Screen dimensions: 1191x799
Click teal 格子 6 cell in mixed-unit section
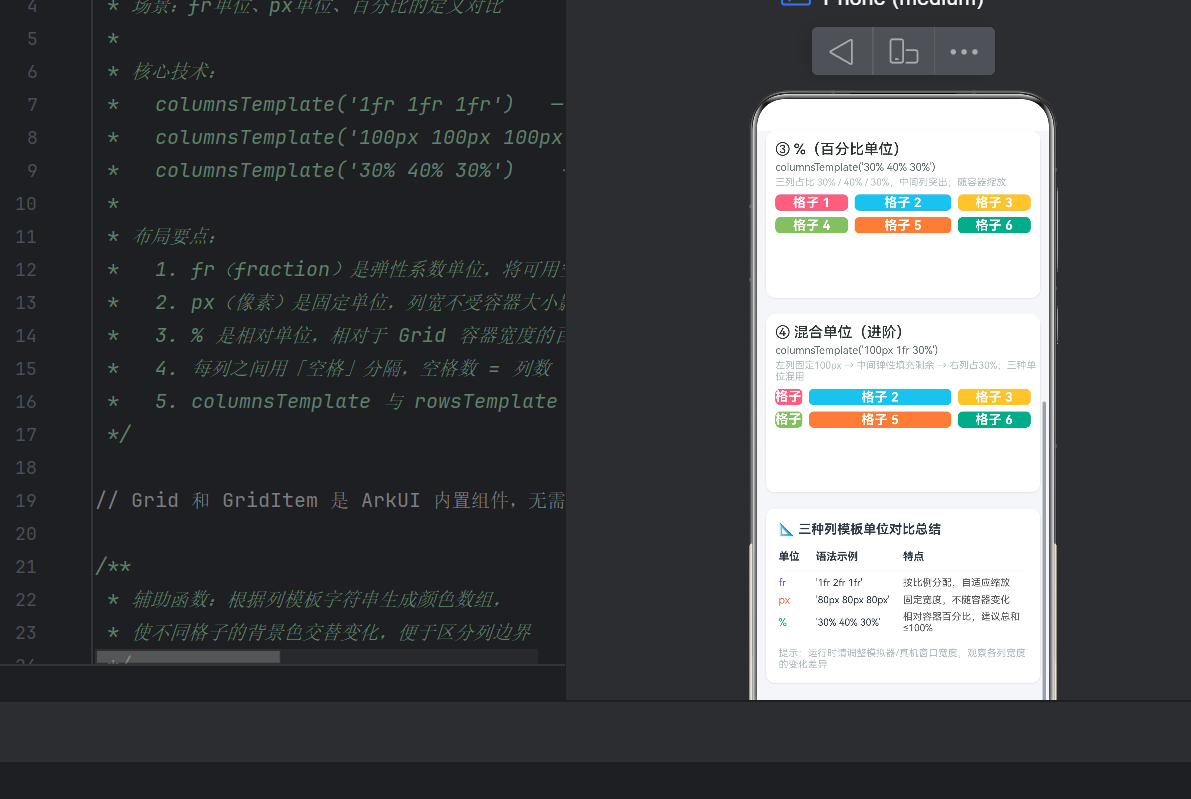click(994, 420)
